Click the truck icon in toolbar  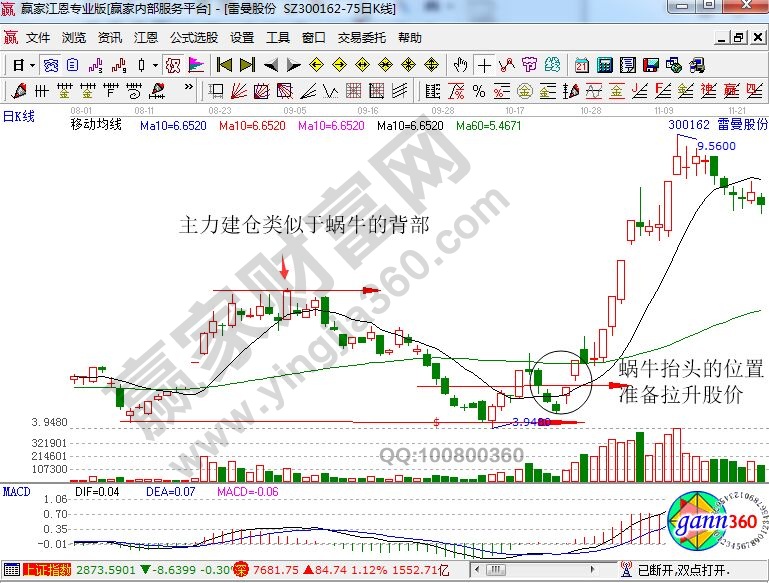point(699,65)
